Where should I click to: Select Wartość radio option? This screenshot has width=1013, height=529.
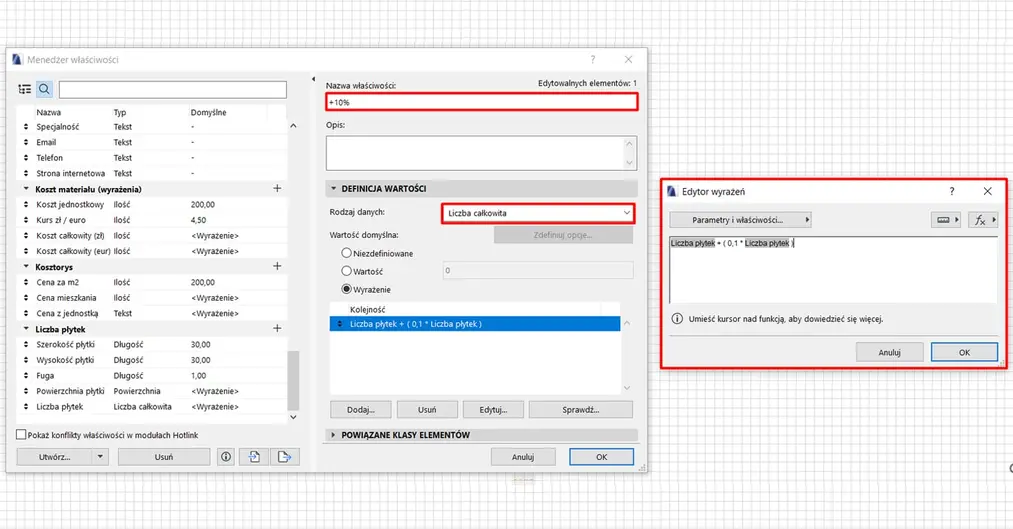(346, 271)
